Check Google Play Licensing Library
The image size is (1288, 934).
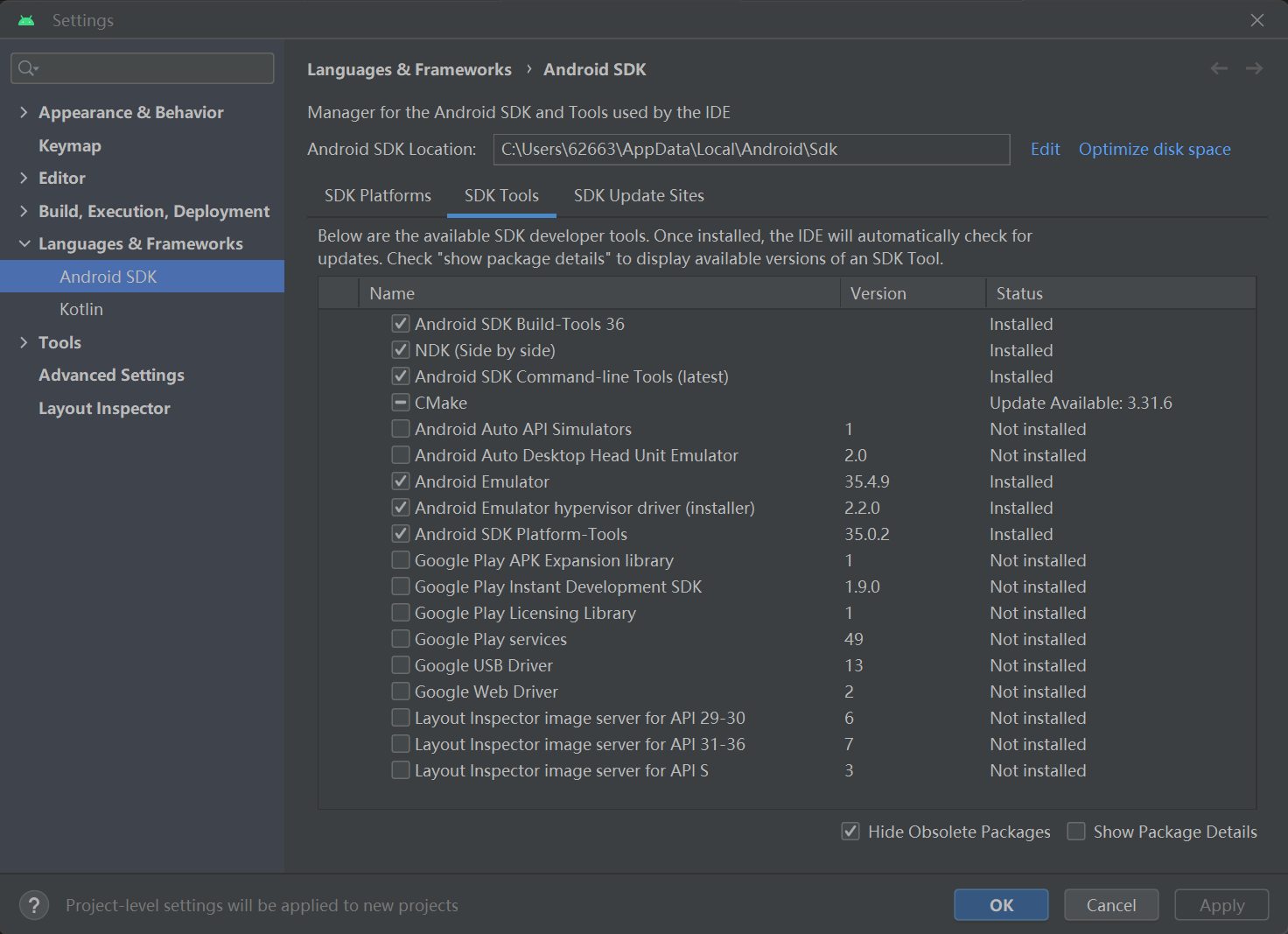[x=401, y=613]
